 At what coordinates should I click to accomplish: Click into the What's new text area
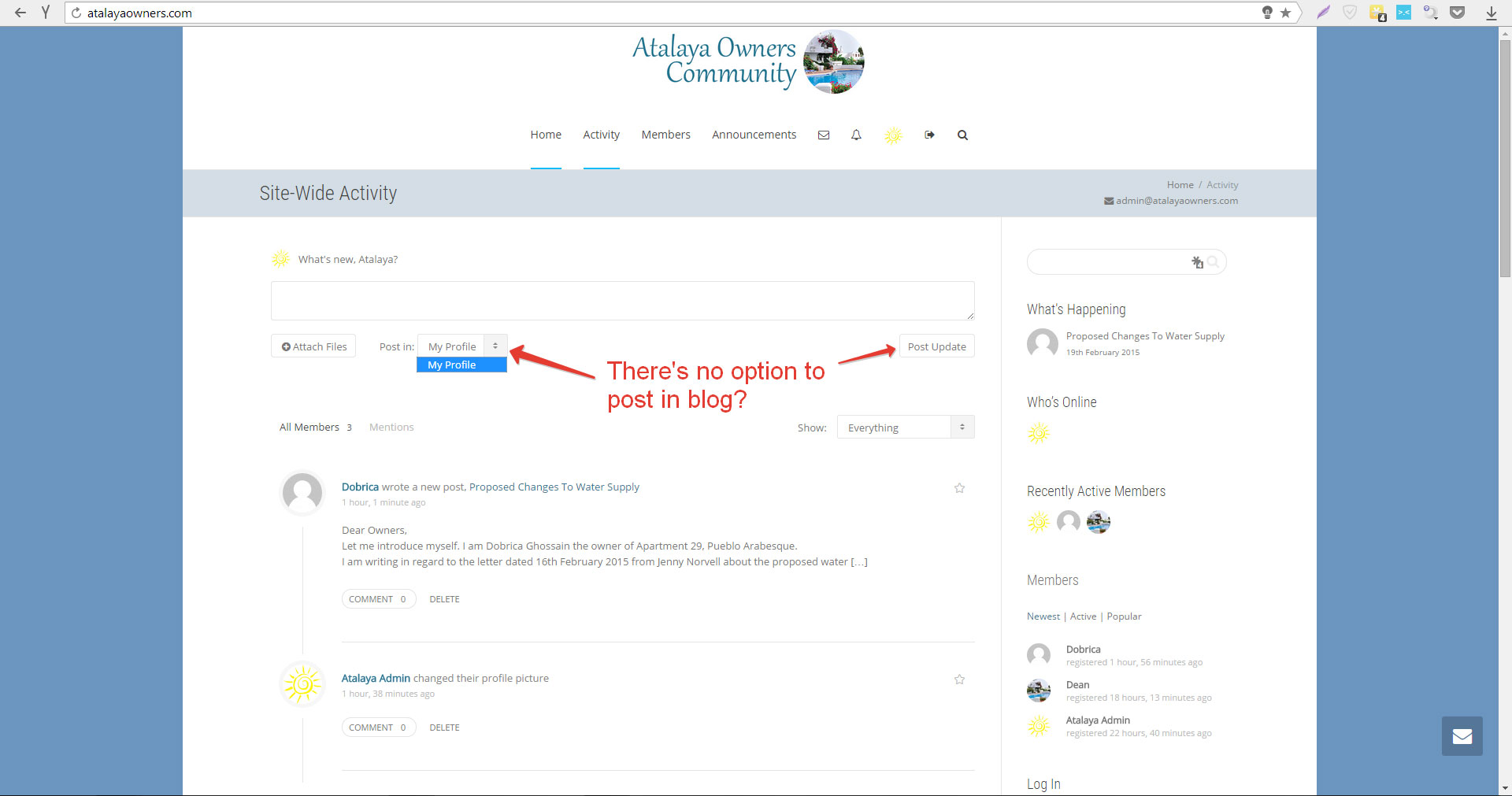622,301
